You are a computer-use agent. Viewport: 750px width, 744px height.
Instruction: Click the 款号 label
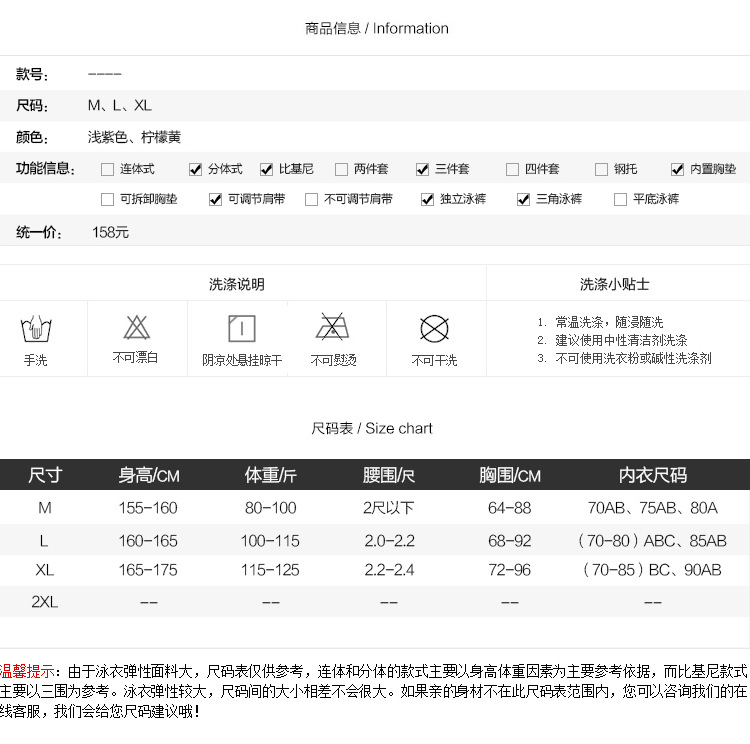tap(32, 74)
